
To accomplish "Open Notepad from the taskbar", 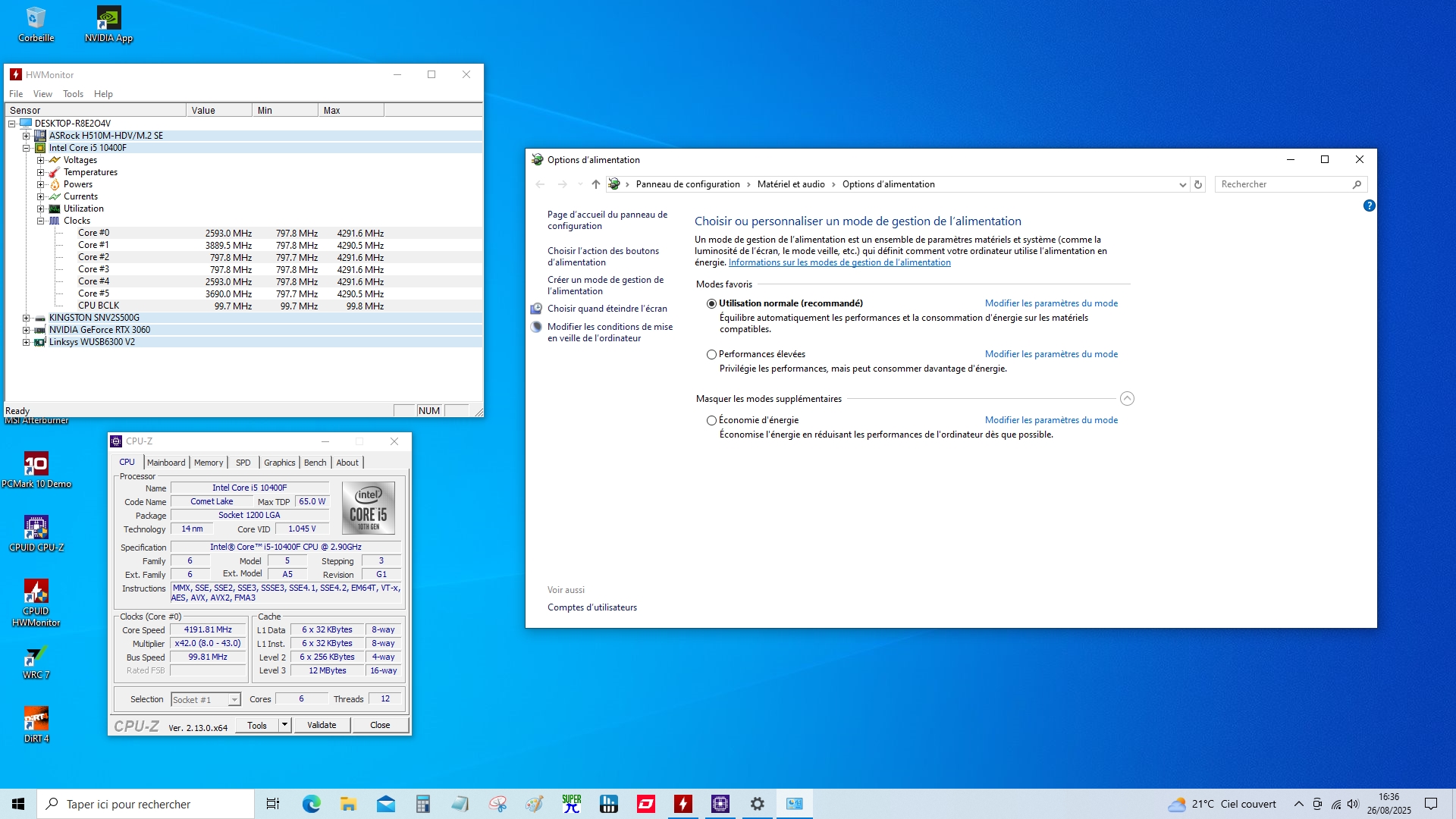I will tap(460, 804).
